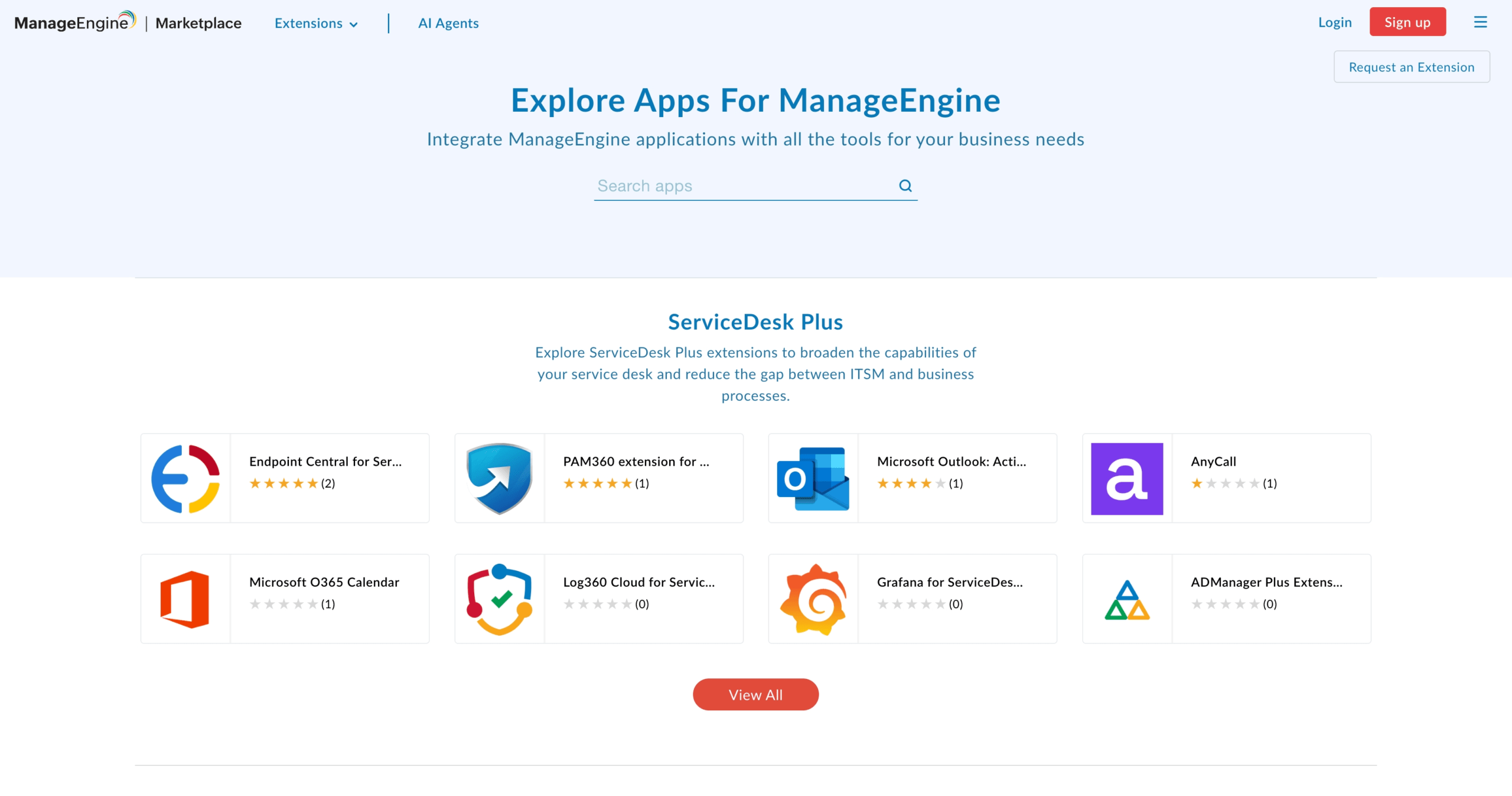Expand the Extensions dropdown
1512x796 pixels.
(316, 23)
